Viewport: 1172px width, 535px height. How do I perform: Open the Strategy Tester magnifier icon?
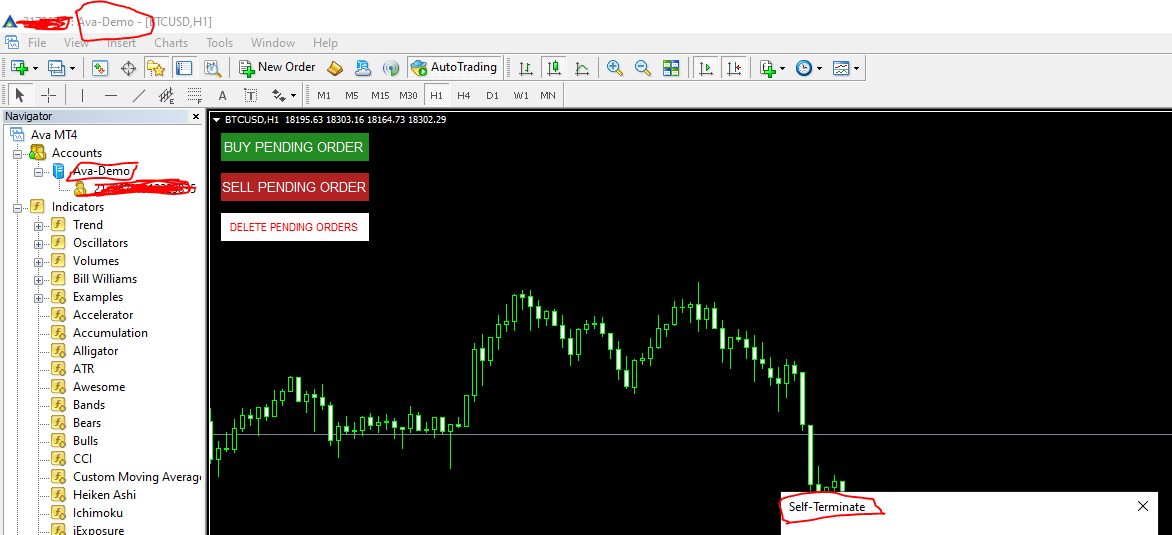coord(212,68)
